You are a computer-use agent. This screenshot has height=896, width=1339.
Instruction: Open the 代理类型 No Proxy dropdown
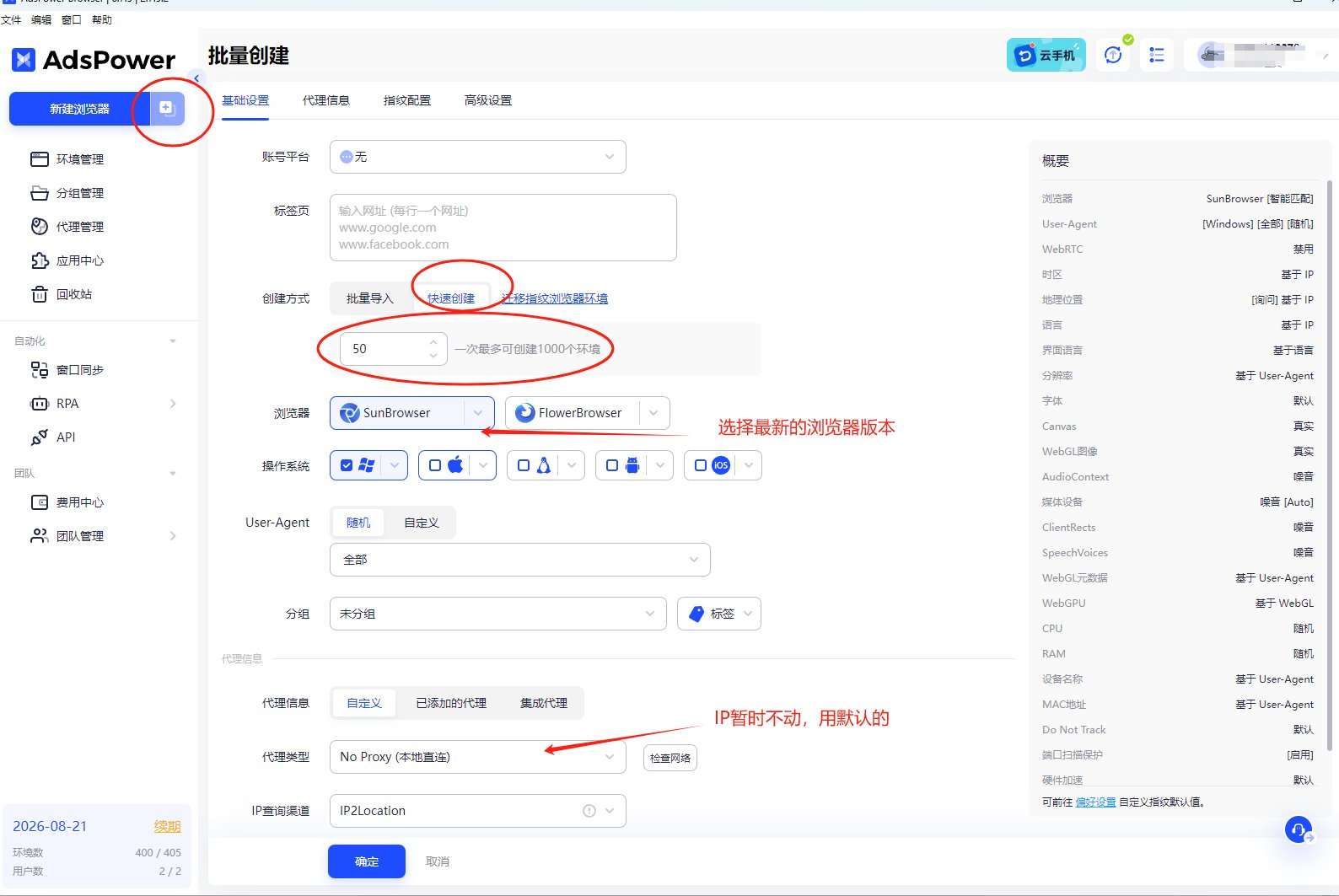coord(478,757)
